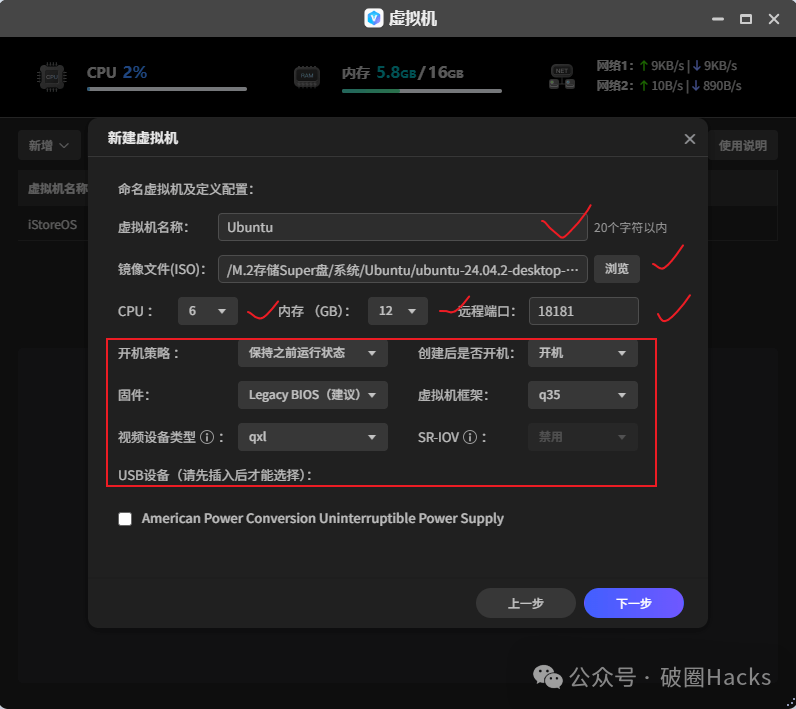Click the virtual machine app logo icon
Viewport: 796px width, 709px height.
click(374, 18)
